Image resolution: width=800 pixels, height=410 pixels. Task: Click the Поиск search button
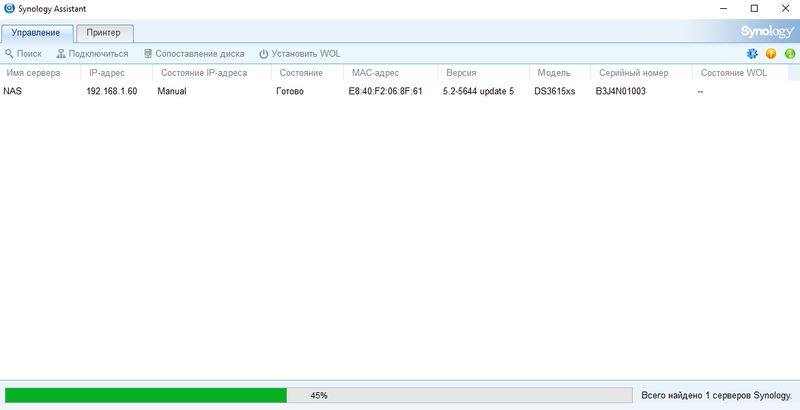tap(23, 54)
